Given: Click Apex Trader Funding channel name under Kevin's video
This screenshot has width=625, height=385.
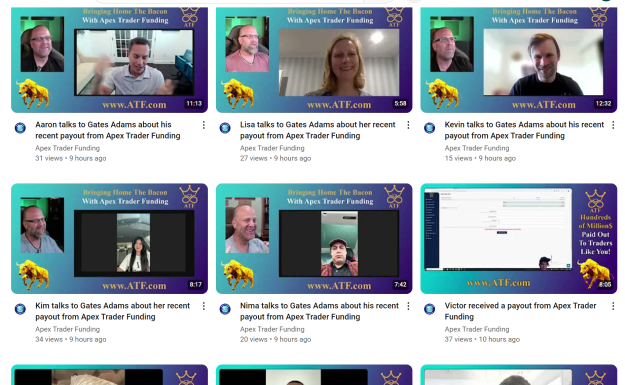Looking at the screenshot, I should [x=477, y=148].
